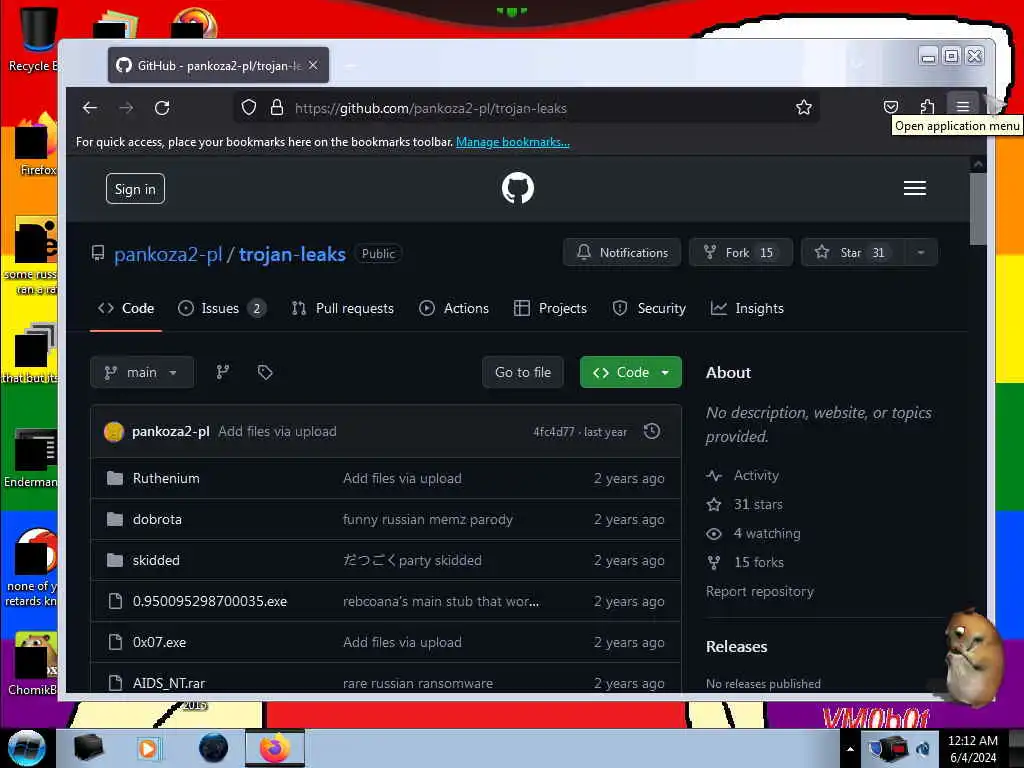The image size is (1024, 768).
Task: Go back using the browser back arrow
Action: click(90, 108)
